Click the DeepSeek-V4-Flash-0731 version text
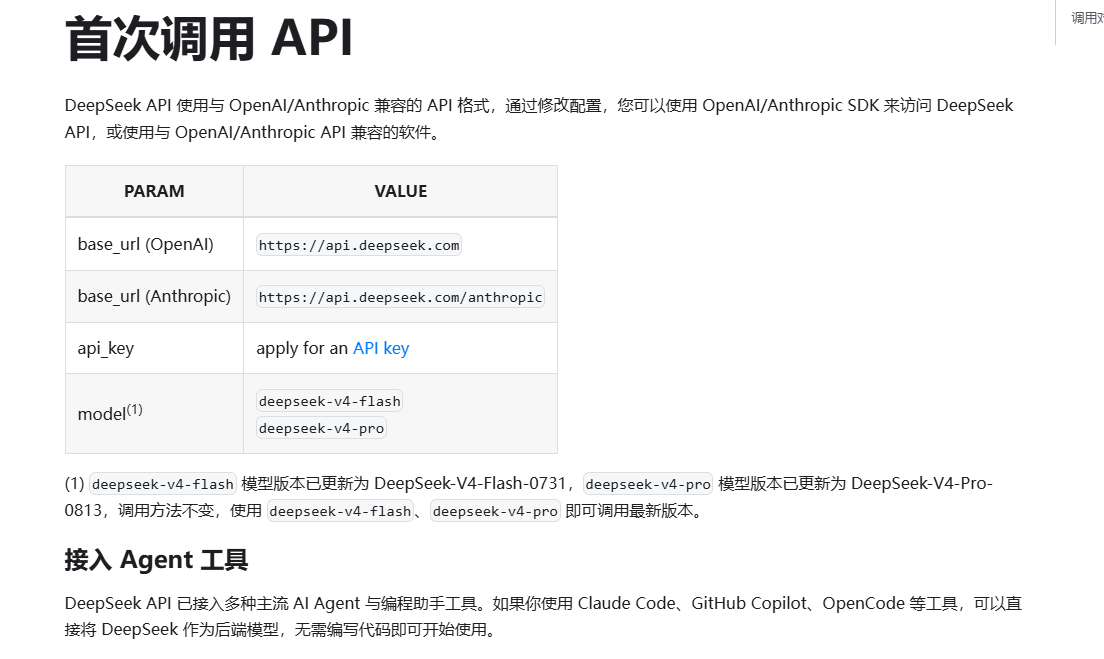1104x659 pixels. (470, 484)
